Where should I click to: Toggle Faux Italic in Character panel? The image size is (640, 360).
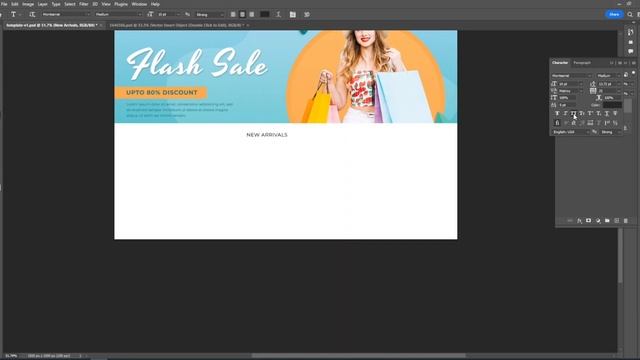pos(565,113)
